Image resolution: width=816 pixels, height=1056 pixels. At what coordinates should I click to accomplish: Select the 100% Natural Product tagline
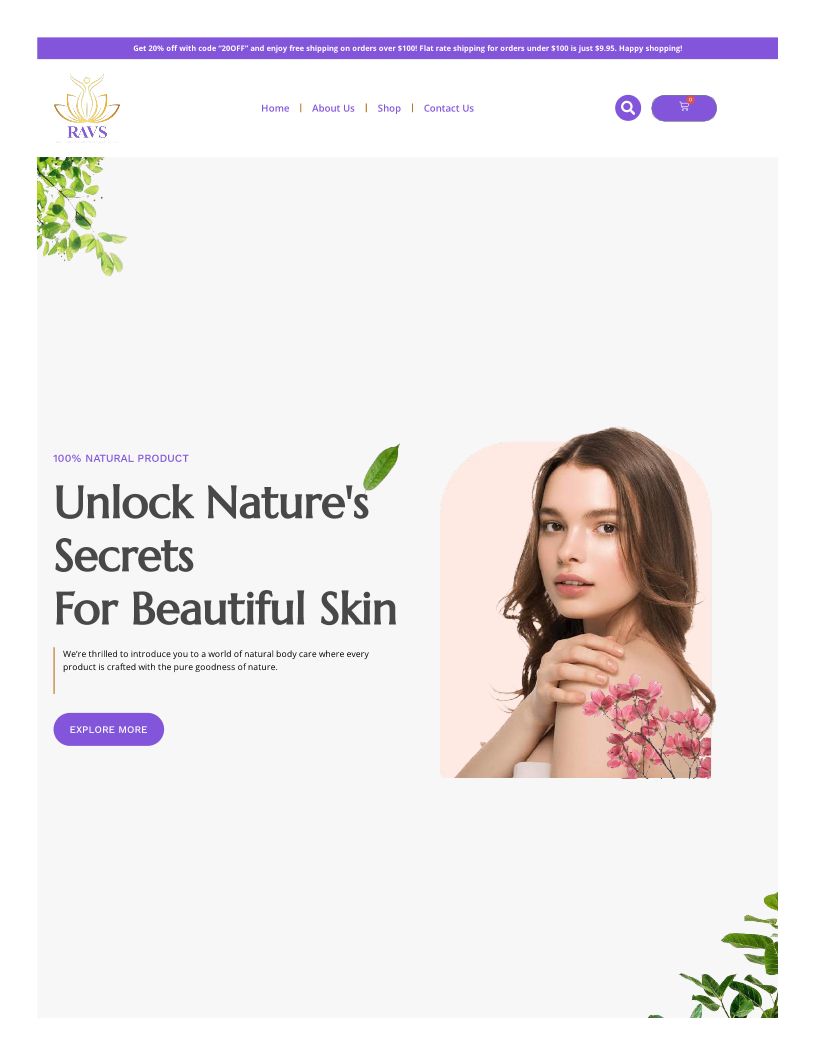tap(121, 458)
